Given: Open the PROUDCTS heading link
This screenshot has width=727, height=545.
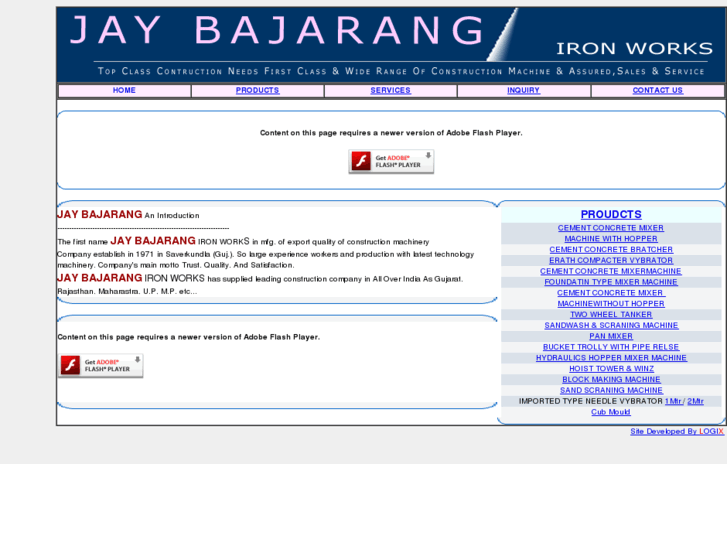Looking at the screenshot, I should (x=611, y=214).
